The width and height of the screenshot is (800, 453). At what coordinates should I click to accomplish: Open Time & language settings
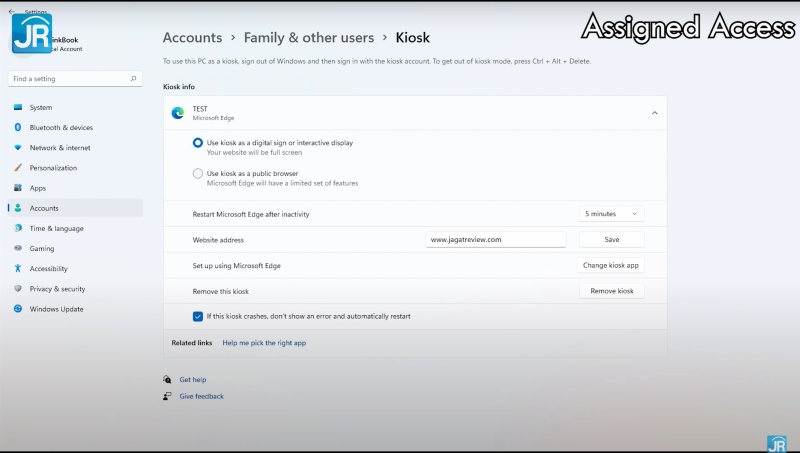pyautogui.click(x=56, y=228)
